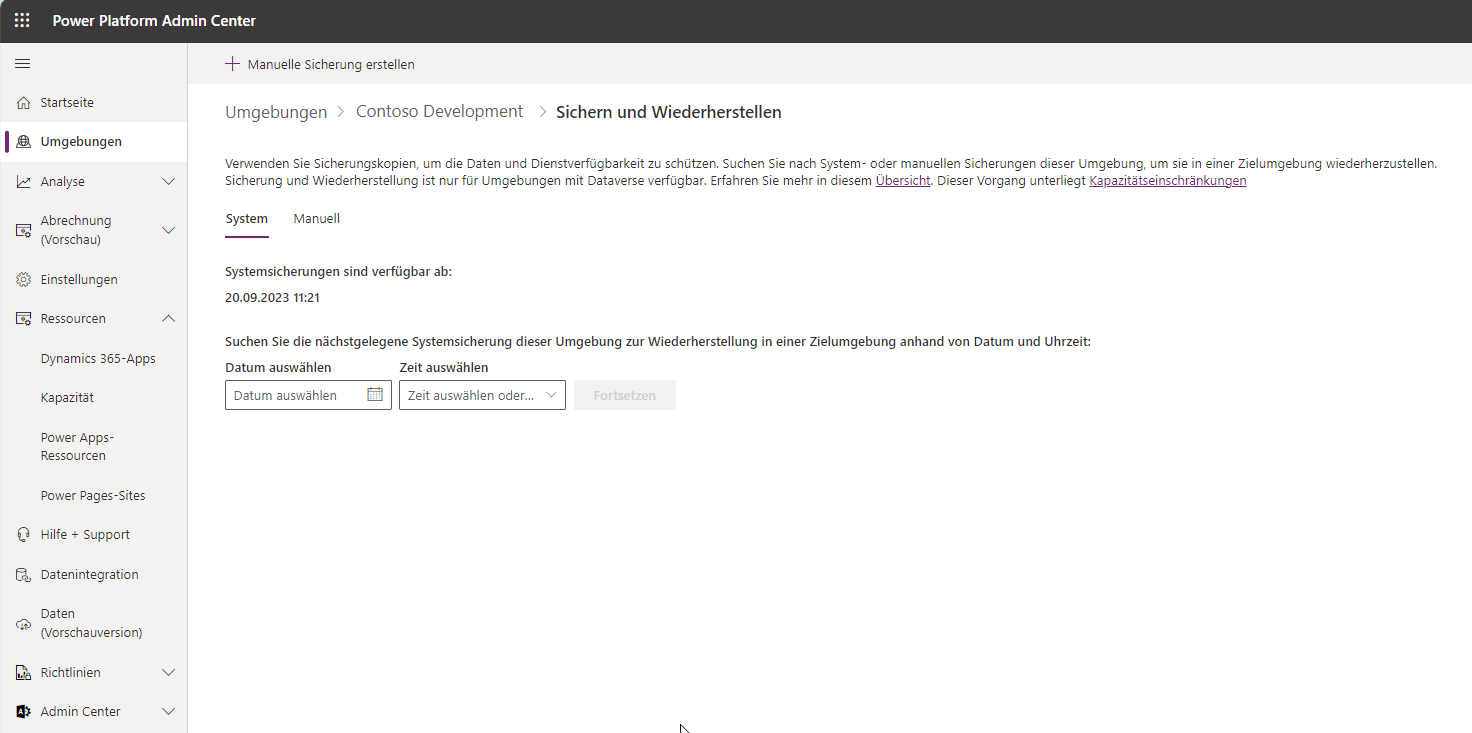
Task: Expand the Admin Center chevron
Action: pos(168,712)
